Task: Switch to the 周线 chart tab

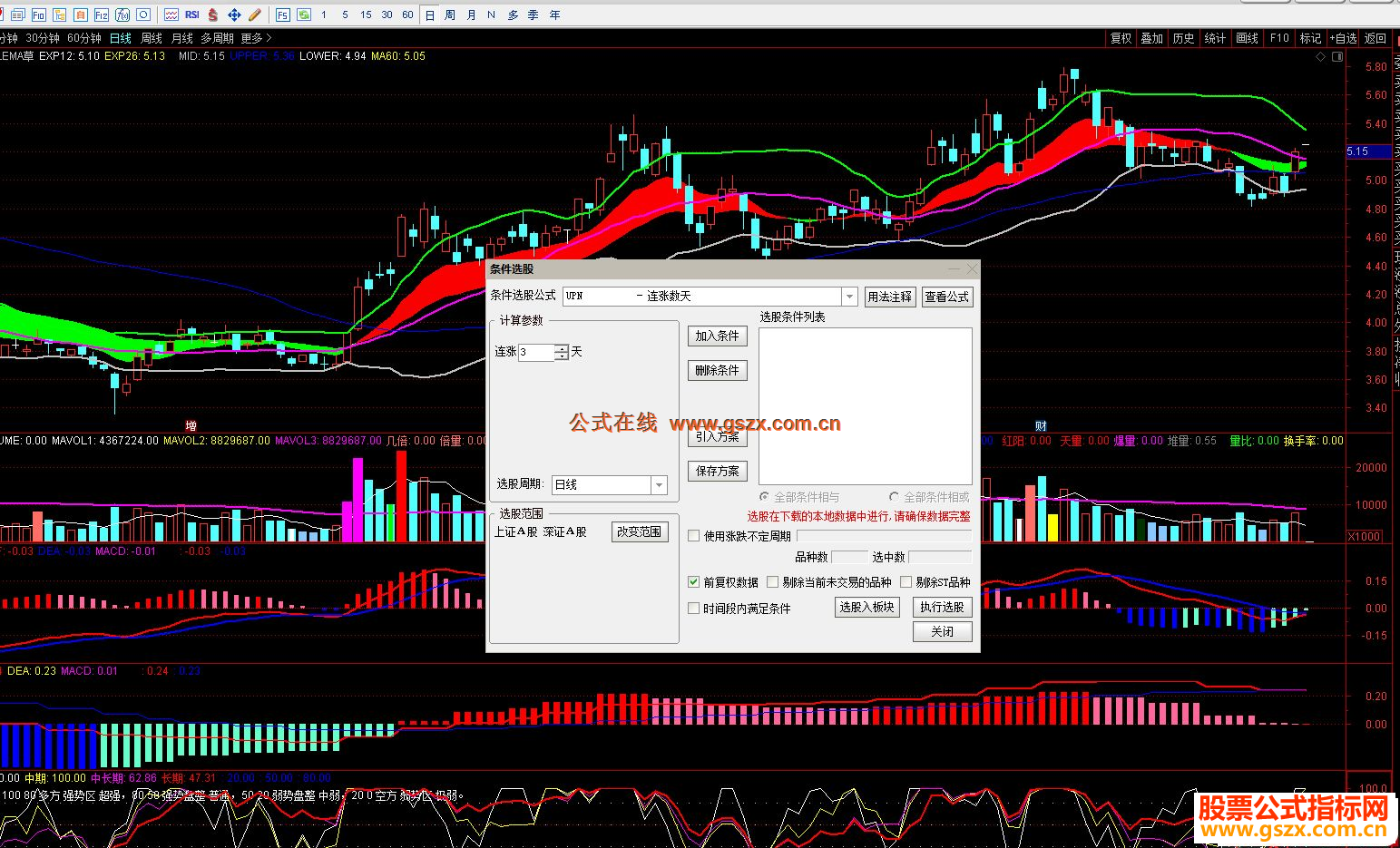Action: pyautogui.click(x=152, y=38)
